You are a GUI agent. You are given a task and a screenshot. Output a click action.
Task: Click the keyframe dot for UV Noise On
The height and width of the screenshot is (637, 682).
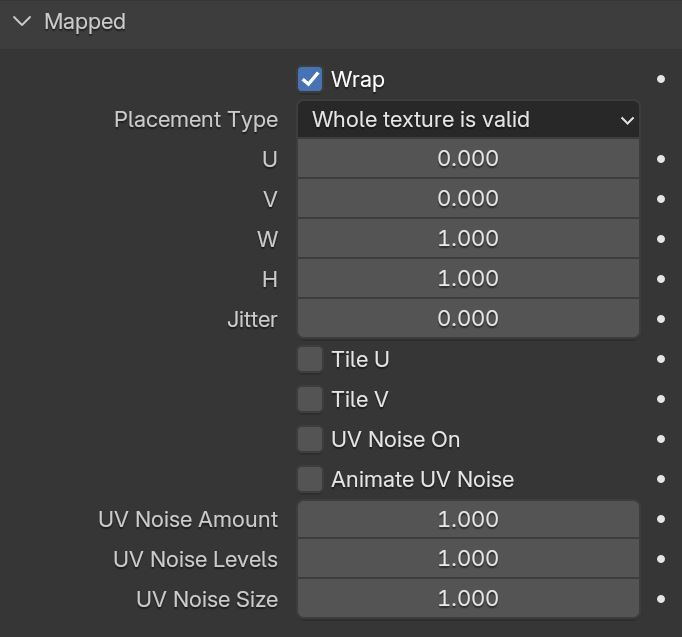(x=661, y=439)
